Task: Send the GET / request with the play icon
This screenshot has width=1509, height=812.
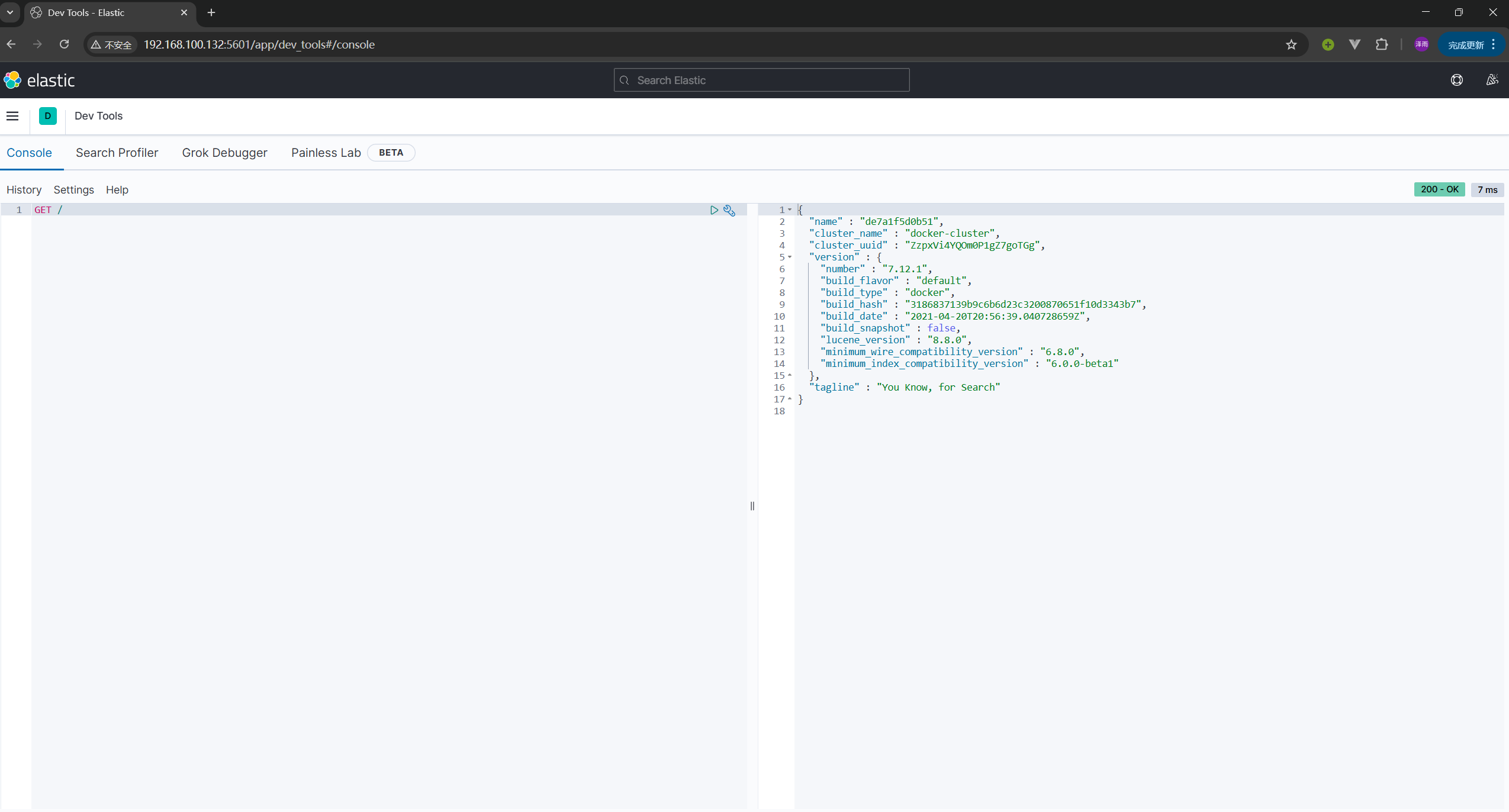Action: 714,210
